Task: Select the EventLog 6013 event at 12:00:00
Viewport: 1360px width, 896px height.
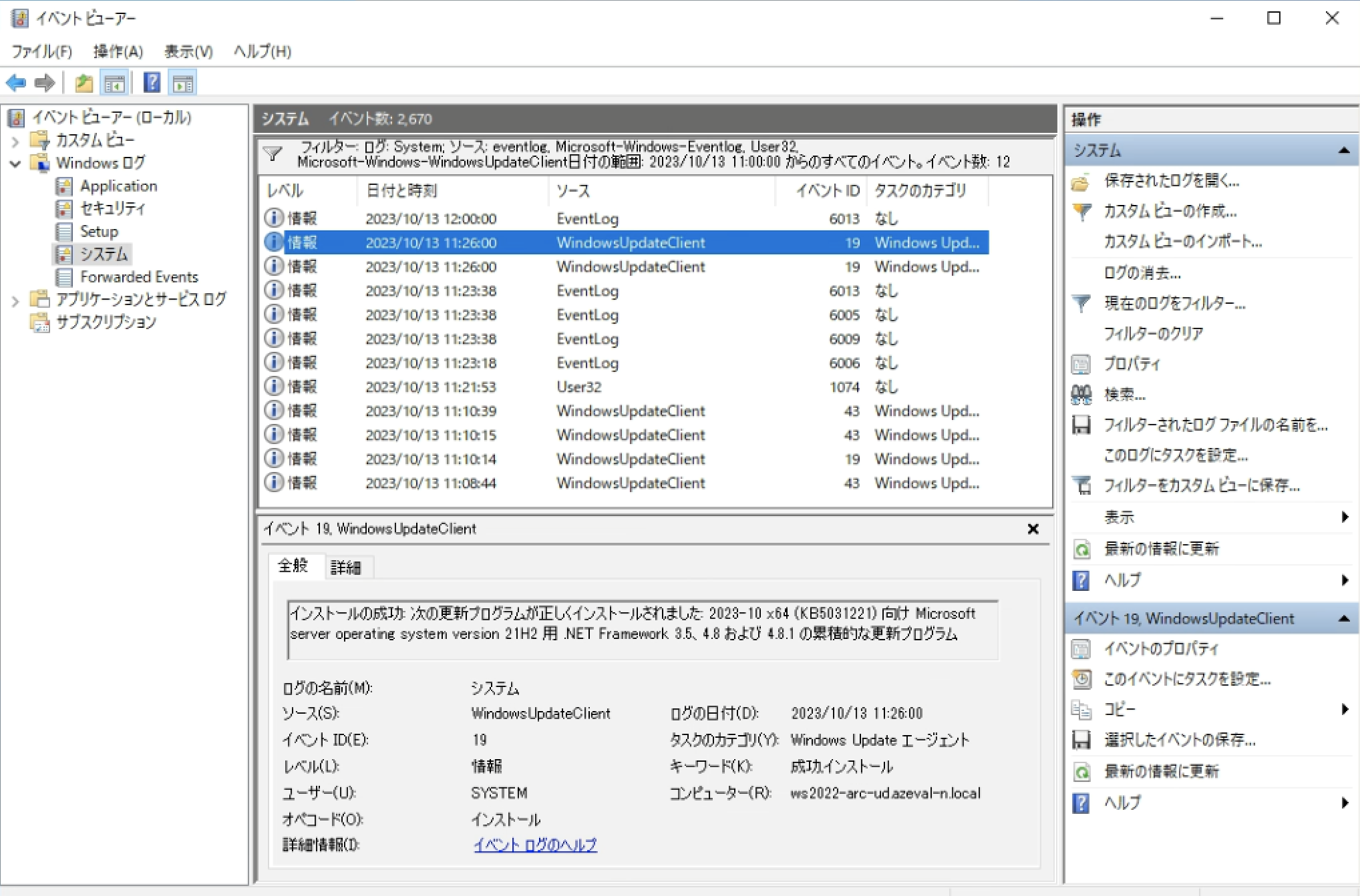Action: tap(626, 218)
